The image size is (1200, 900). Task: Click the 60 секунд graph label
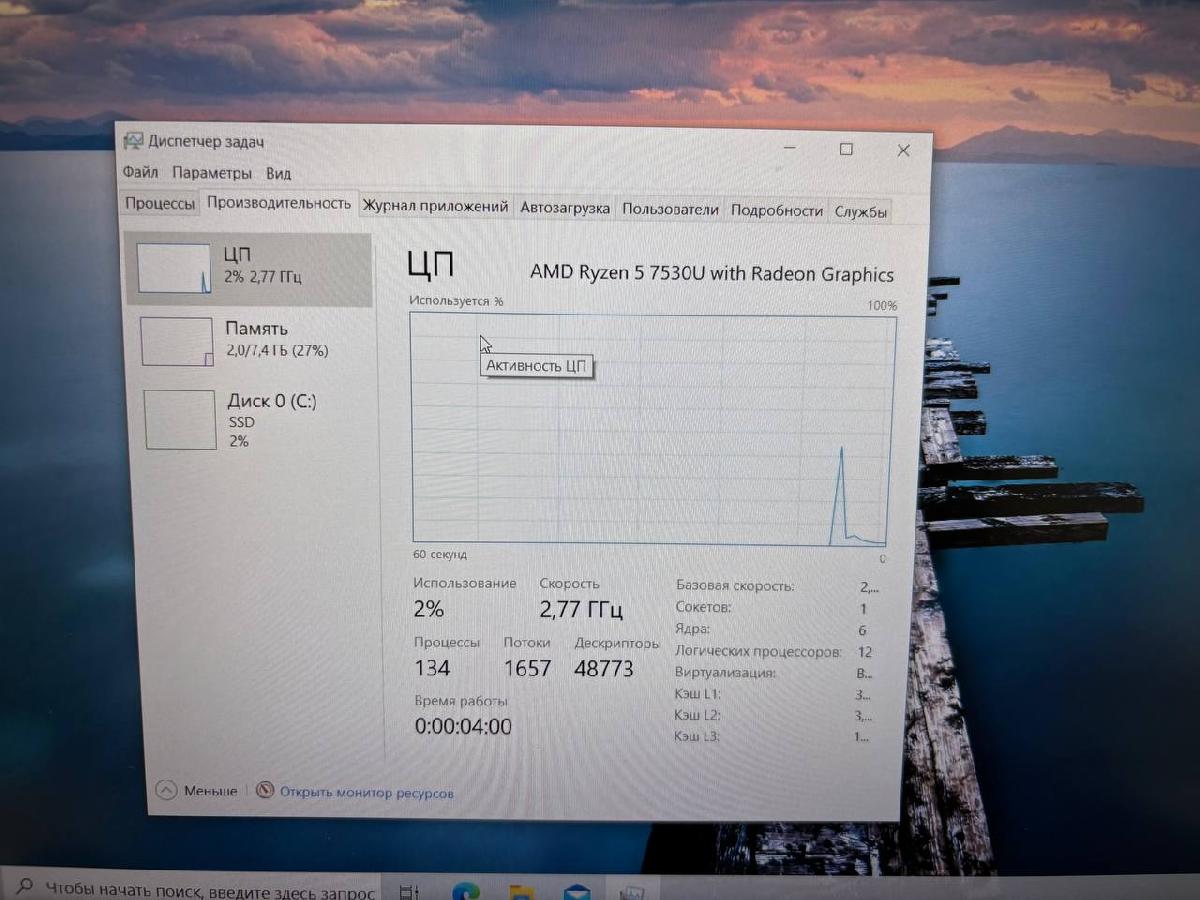[440, 554]
